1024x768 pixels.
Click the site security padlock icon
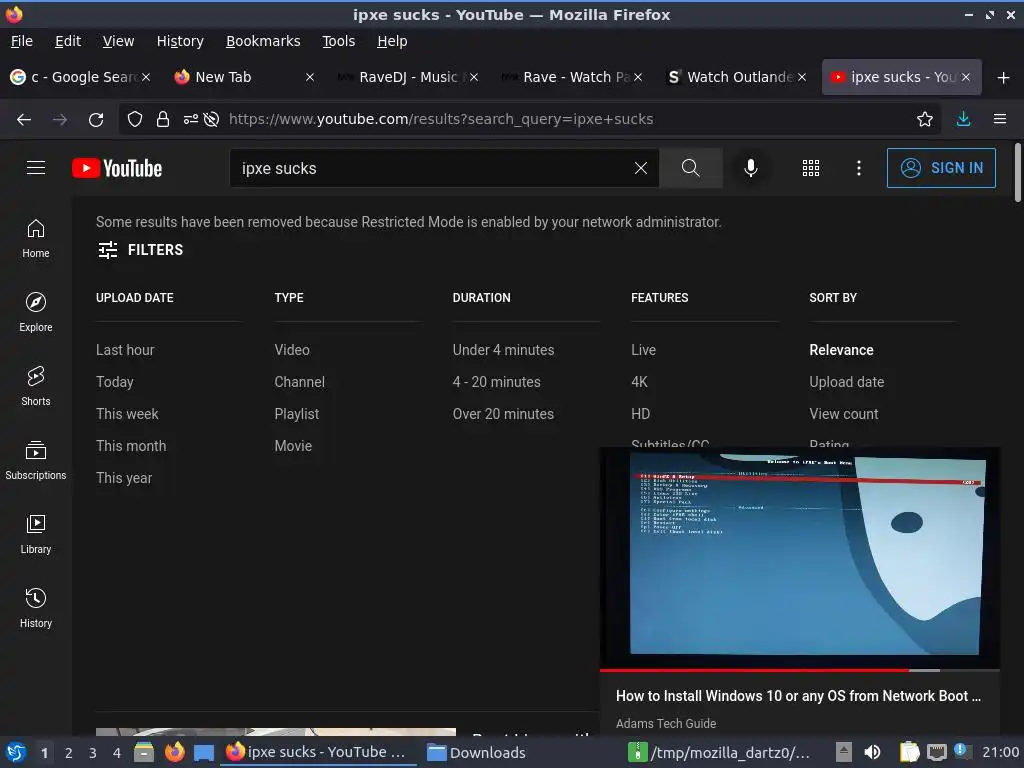coord(163,119)
